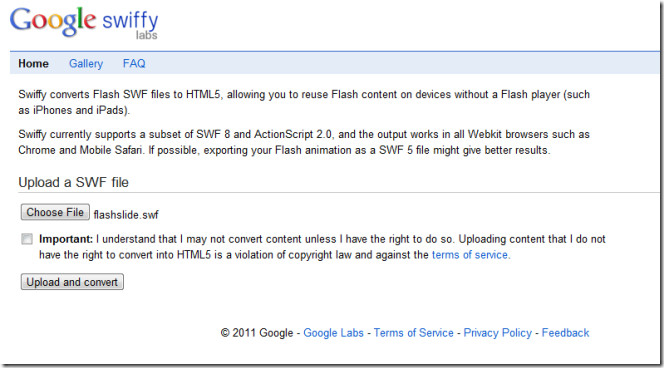Click the Feedback link

click(x=565, y=333)
